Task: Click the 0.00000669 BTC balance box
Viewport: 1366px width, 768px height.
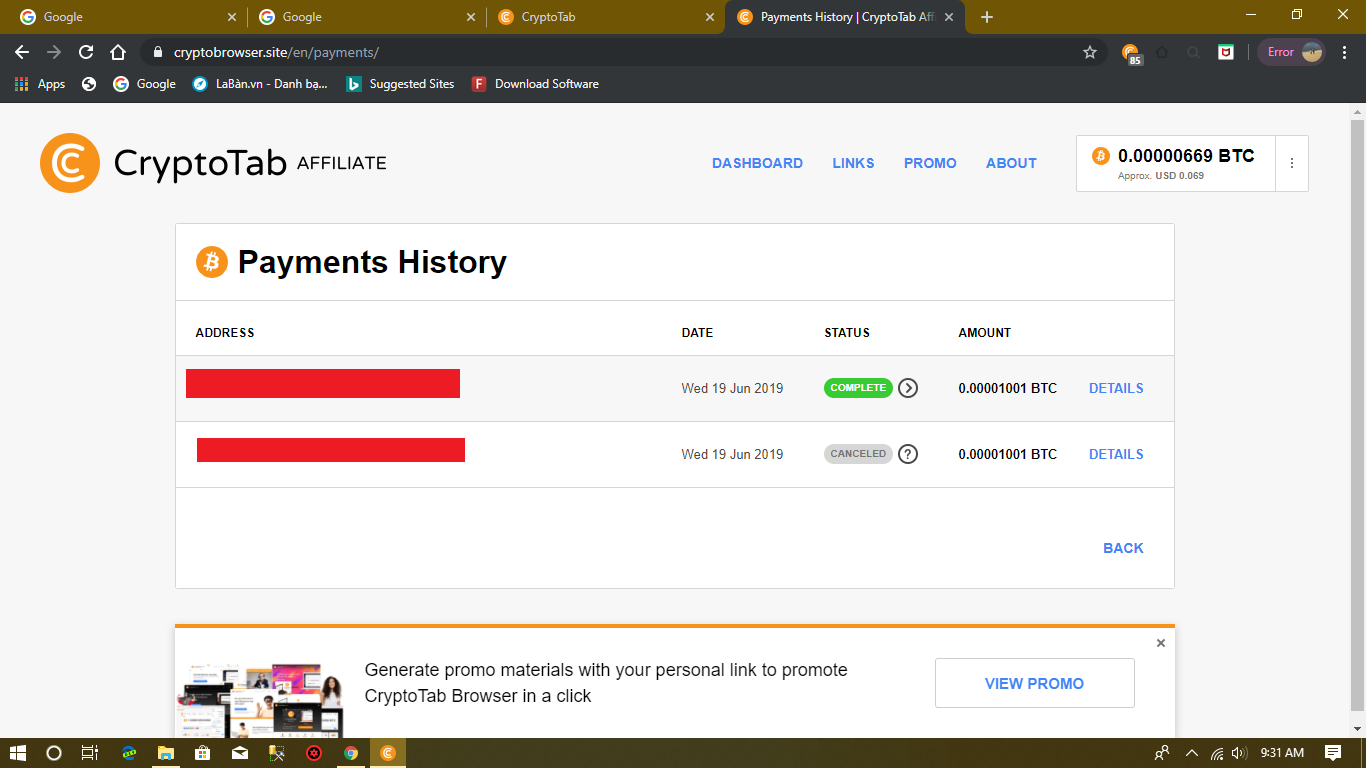Action: [x=1176, y=163]
